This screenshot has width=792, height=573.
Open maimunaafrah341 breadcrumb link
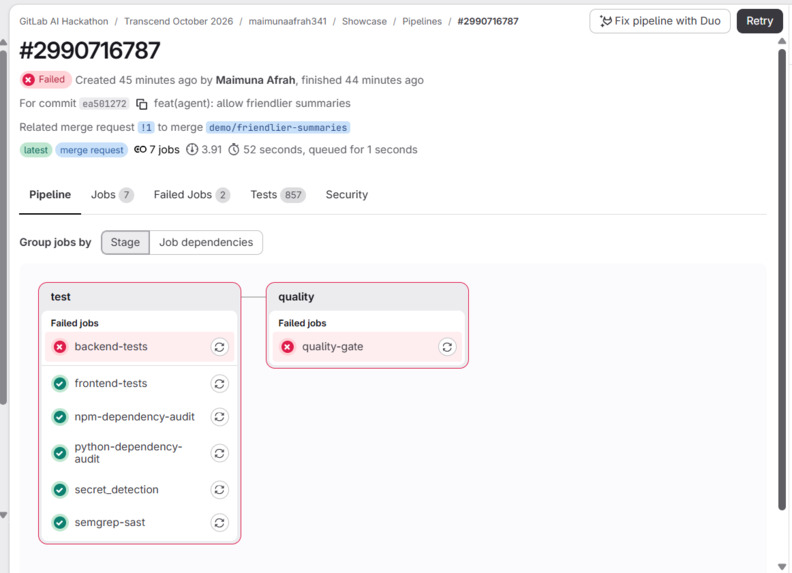pos(287,21)
